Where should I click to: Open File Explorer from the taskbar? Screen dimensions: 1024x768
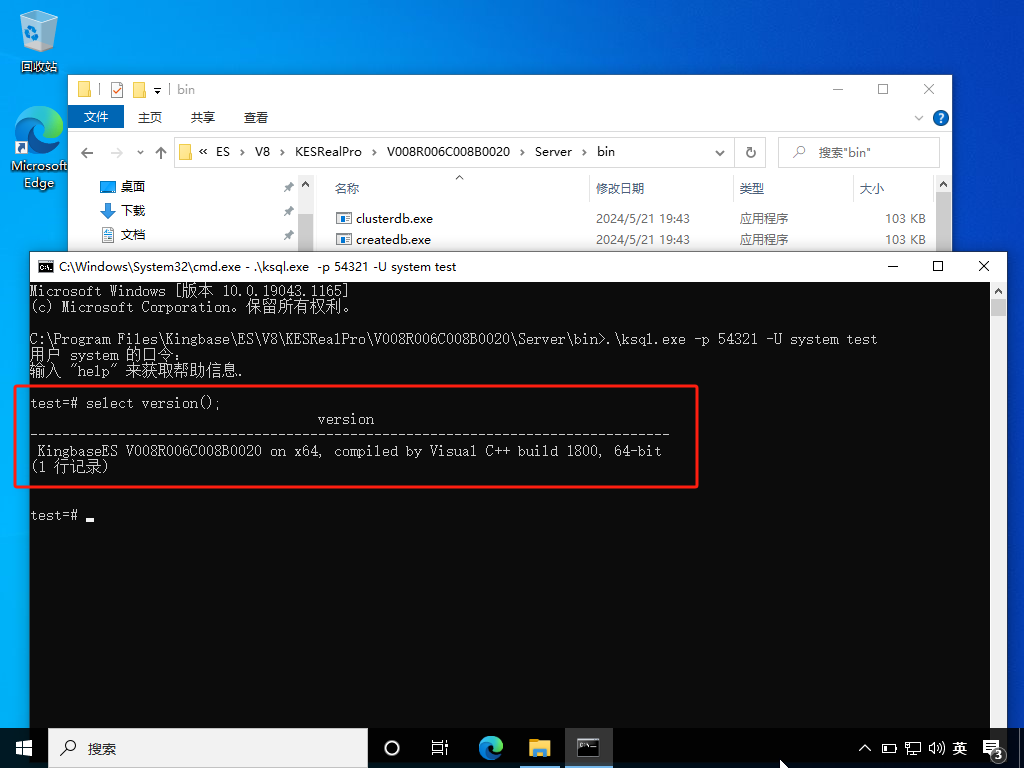coord(539,748)
